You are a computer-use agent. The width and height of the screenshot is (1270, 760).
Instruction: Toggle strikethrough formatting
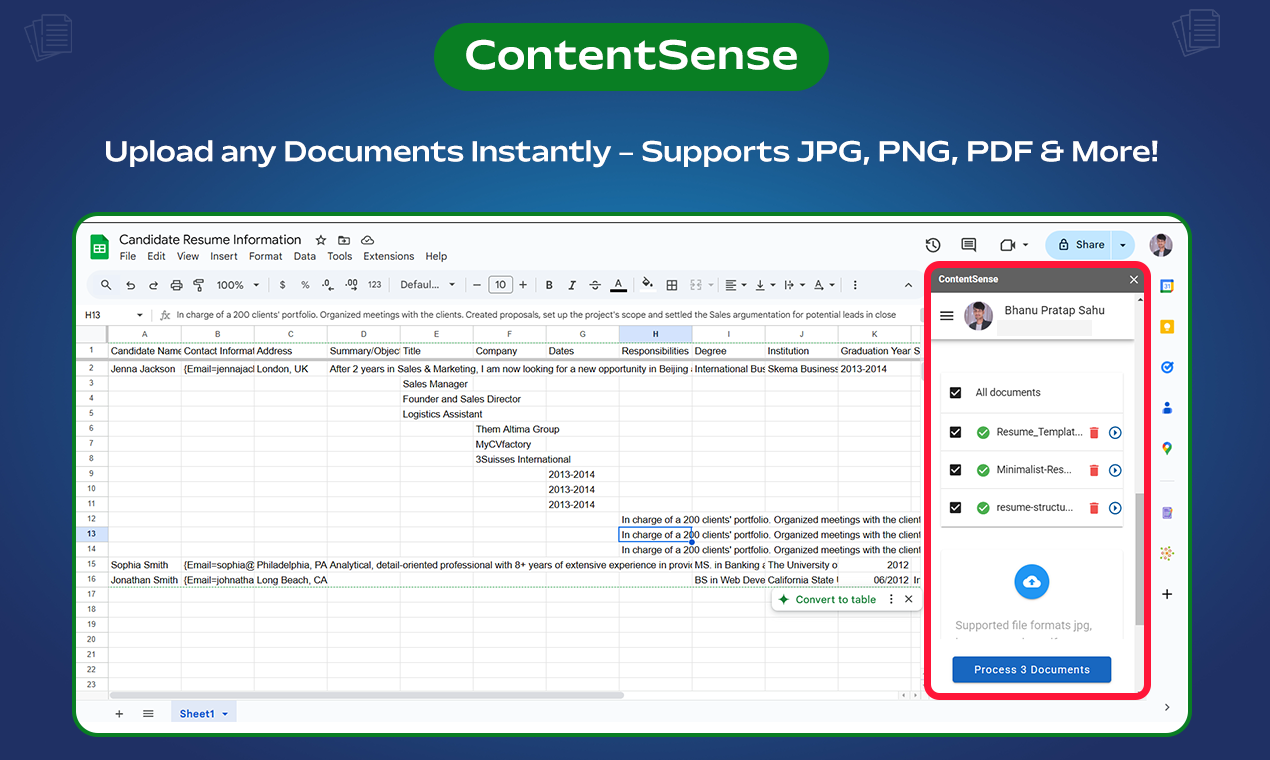click(x=595, y=285)
